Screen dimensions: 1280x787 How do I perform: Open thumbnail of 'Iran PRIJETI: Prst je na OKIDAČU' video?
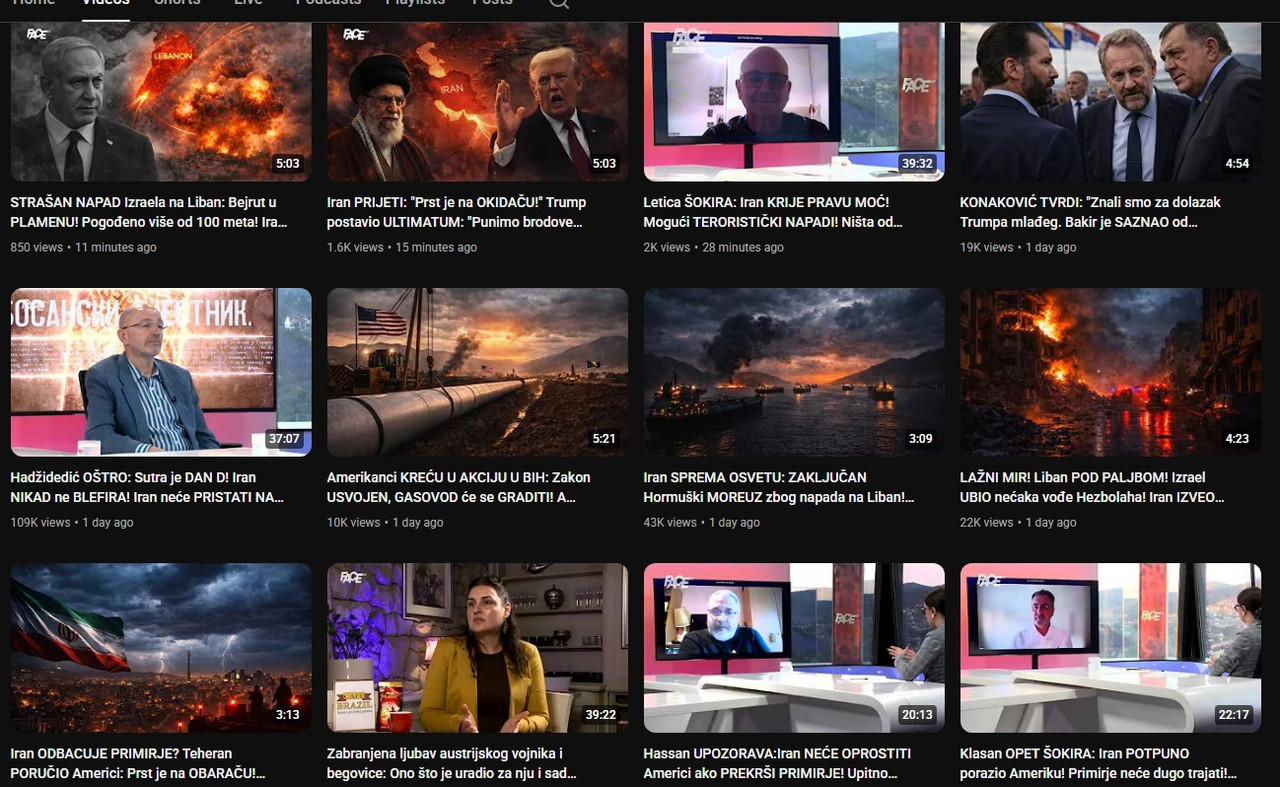[477, 102]
